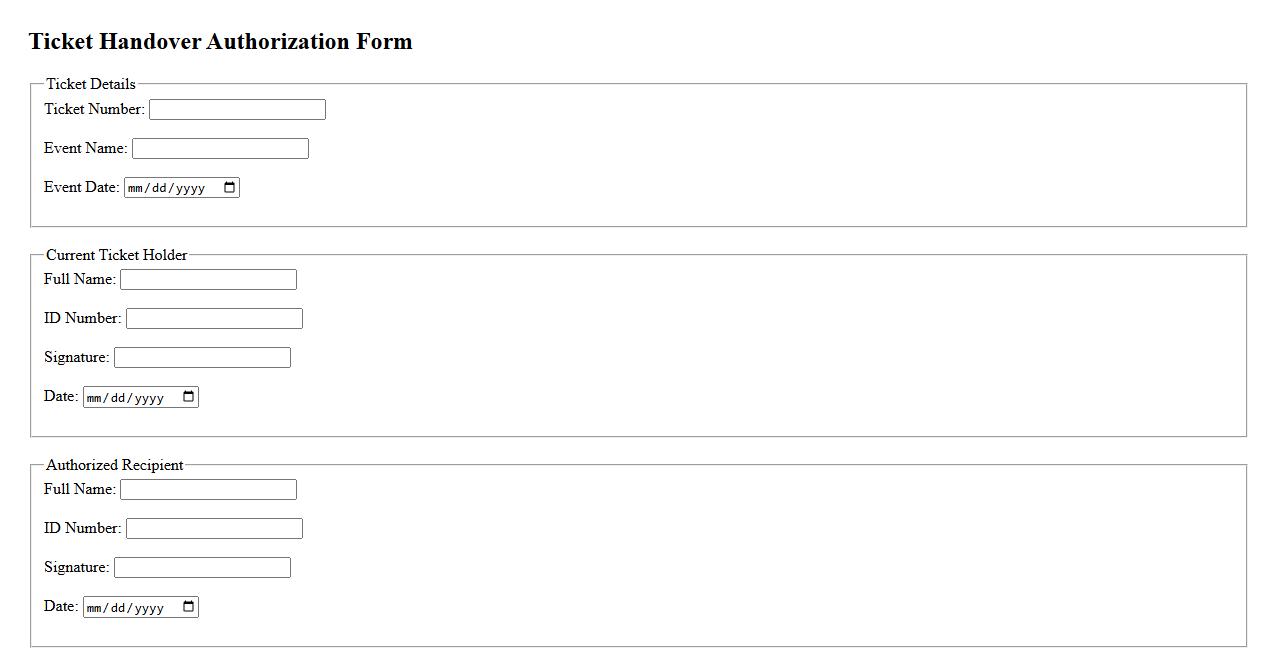The image size is (1278, 650).
Task: Open the Event Date calendar picker icon
Action: pyautogui.click(x=229, y=188)
